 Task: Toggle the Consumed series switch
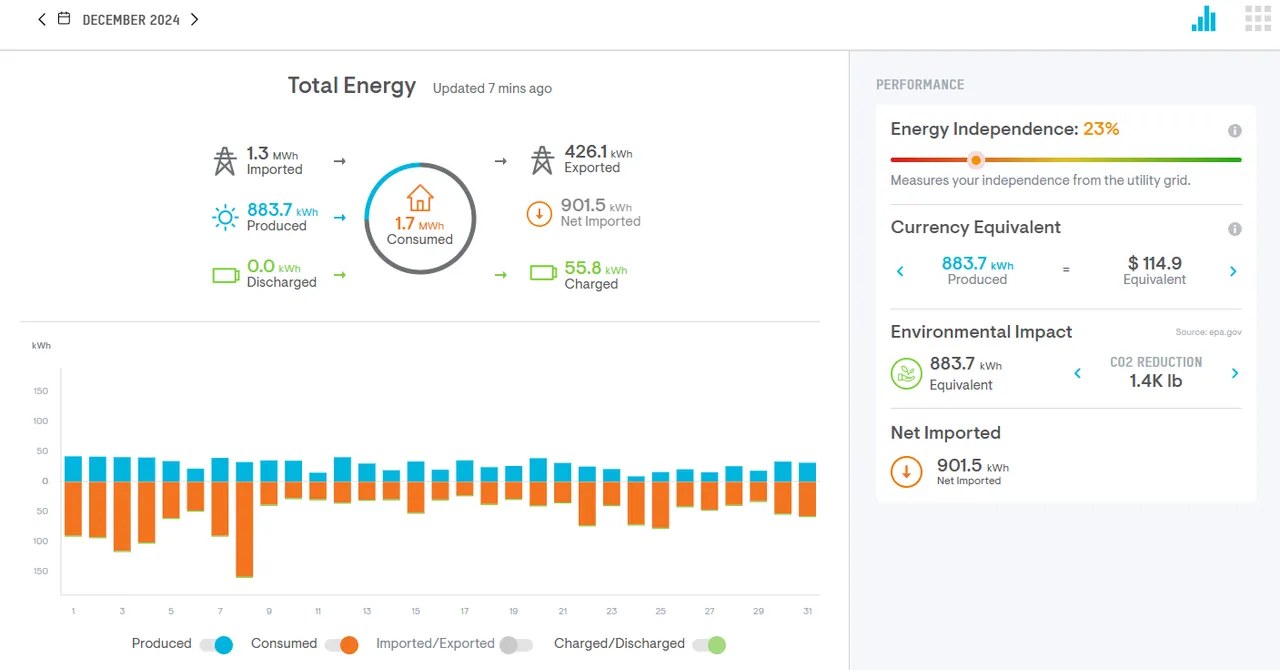tap(341, 645)
